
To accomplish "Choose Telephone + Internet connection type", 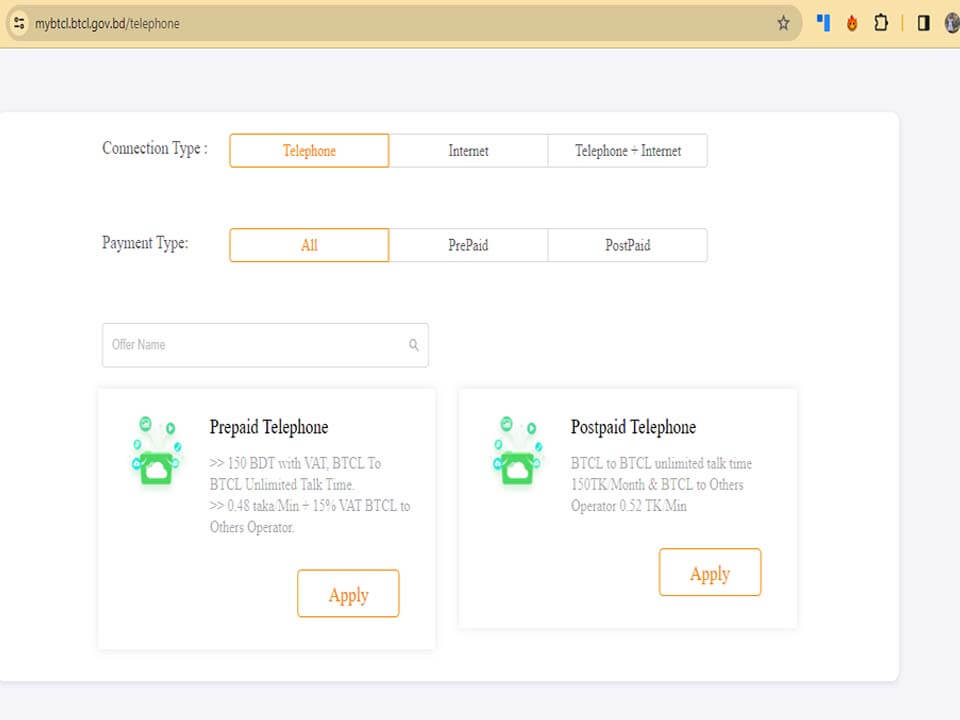I will click(x=628, y=151).
